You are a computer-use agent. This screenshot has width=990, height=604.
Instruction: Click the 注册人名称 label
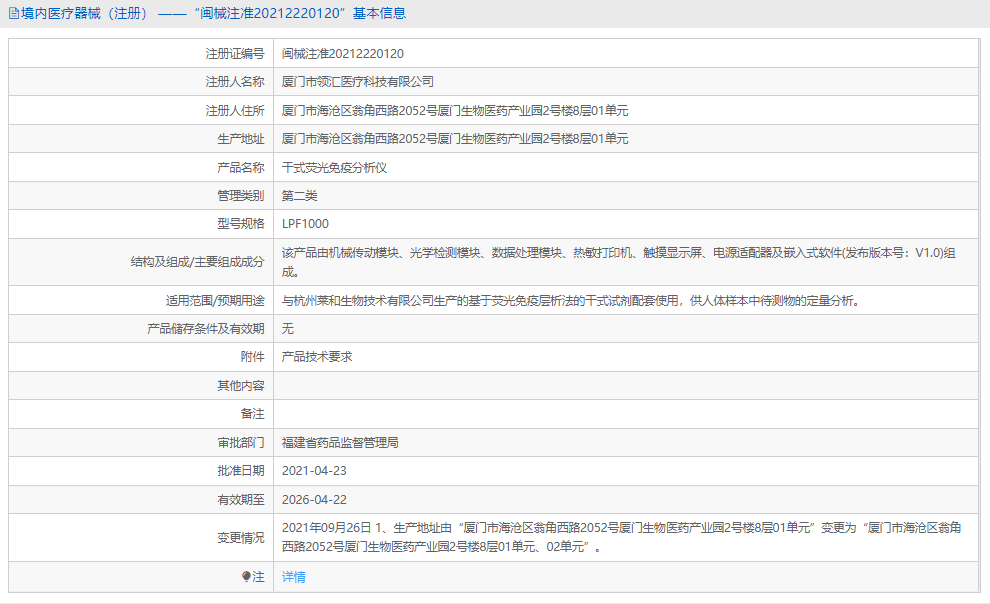[235, 82]
